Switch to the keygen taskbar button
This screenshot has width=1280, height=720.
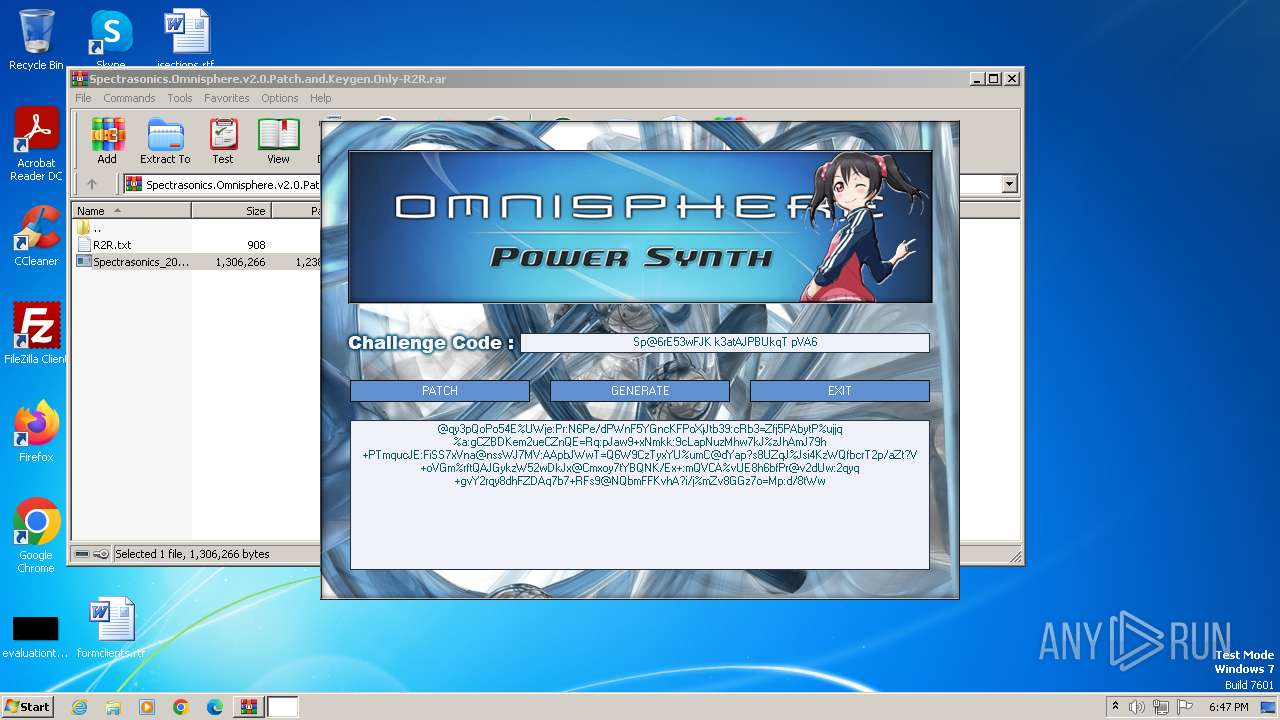(283, 707)
